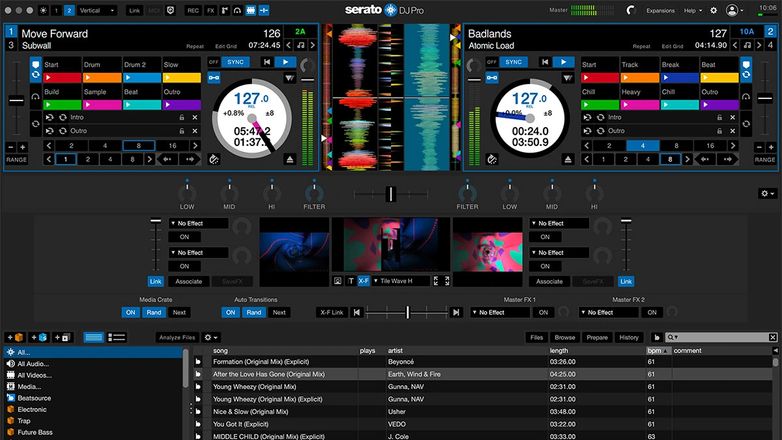Click the REC recording panel button
The width and height of the screenshot is (782, 440).
[193, 10]
